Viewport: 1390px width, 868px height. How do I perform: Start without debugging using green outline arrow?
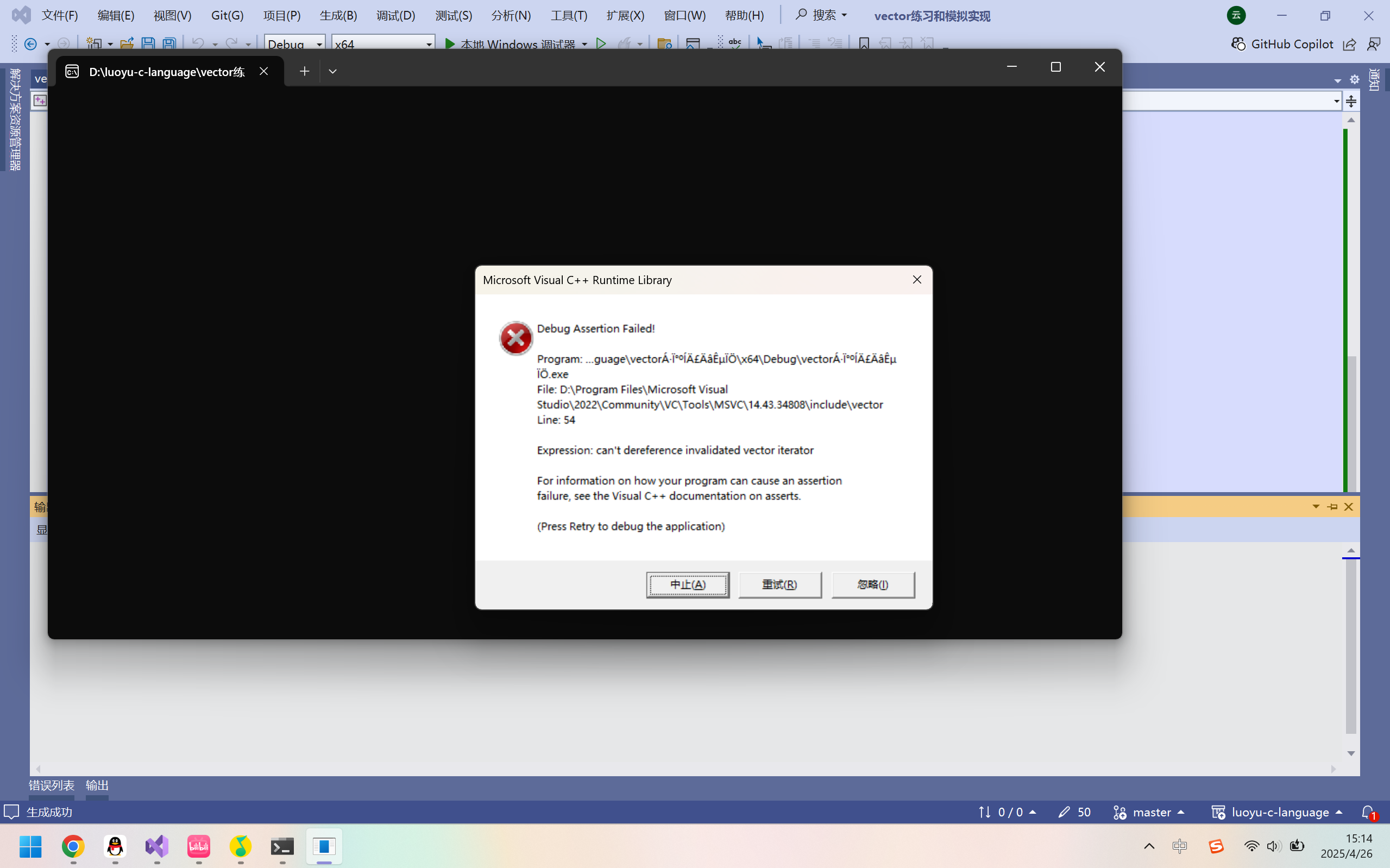coord(601,43)
